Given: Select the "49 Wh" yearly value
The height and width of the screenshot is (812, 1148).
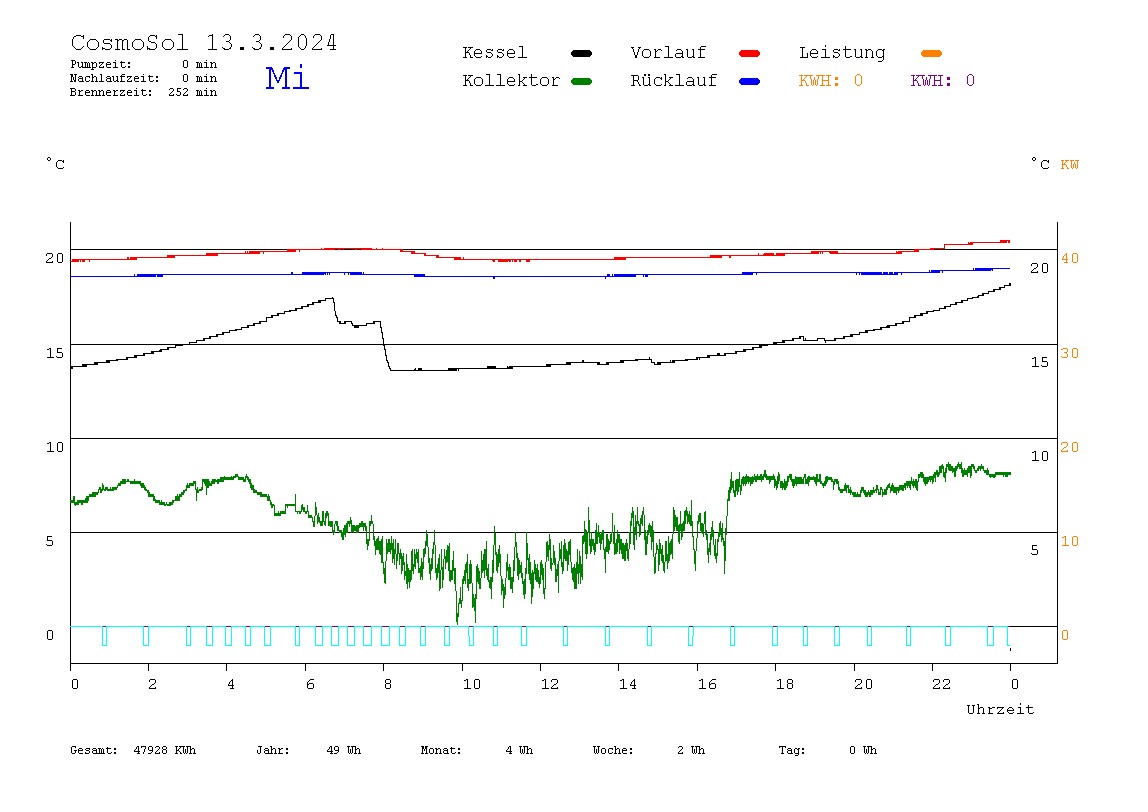Looking at the screenshot, I should pyautogui.click(x=344, y=750).
